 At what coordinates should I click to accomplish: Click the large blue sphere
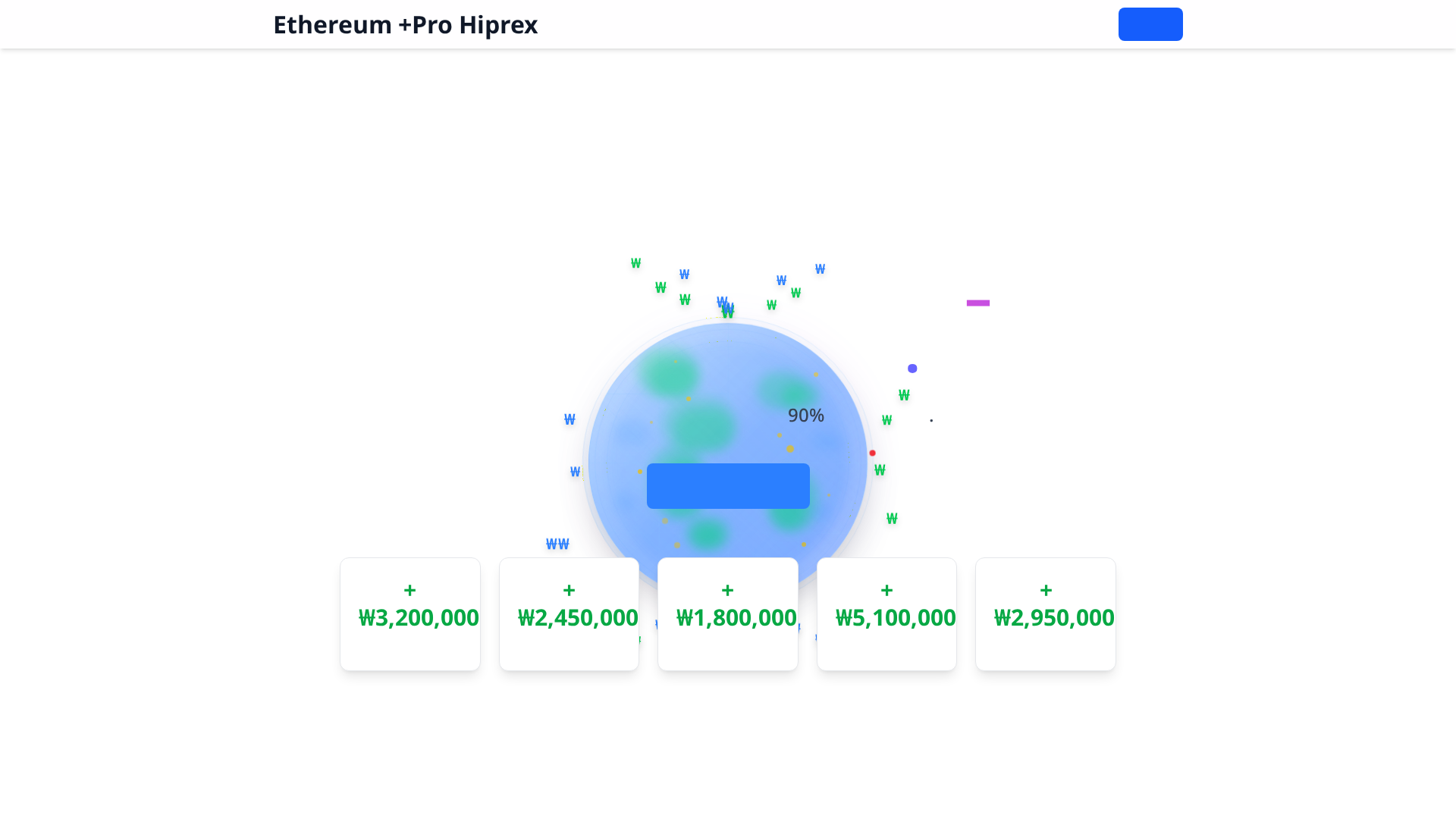click(x=667, y=379)
